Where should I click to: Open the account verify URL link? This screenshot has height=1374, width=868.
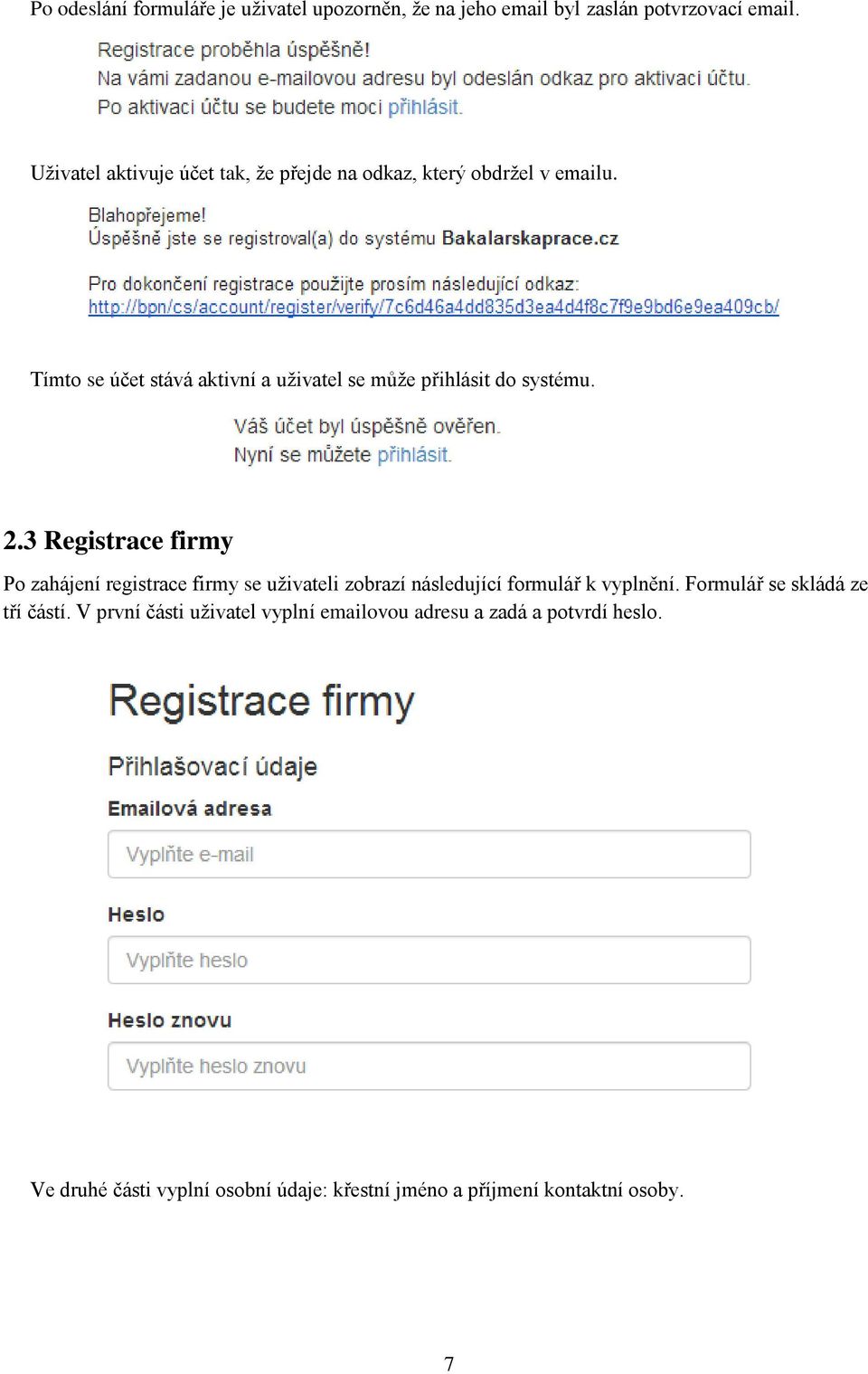click(433, 308)
